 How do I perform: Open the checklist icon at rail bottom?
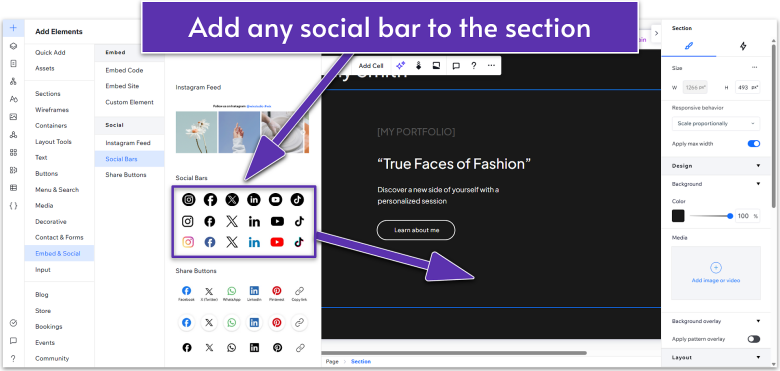(x=13, y=323)
